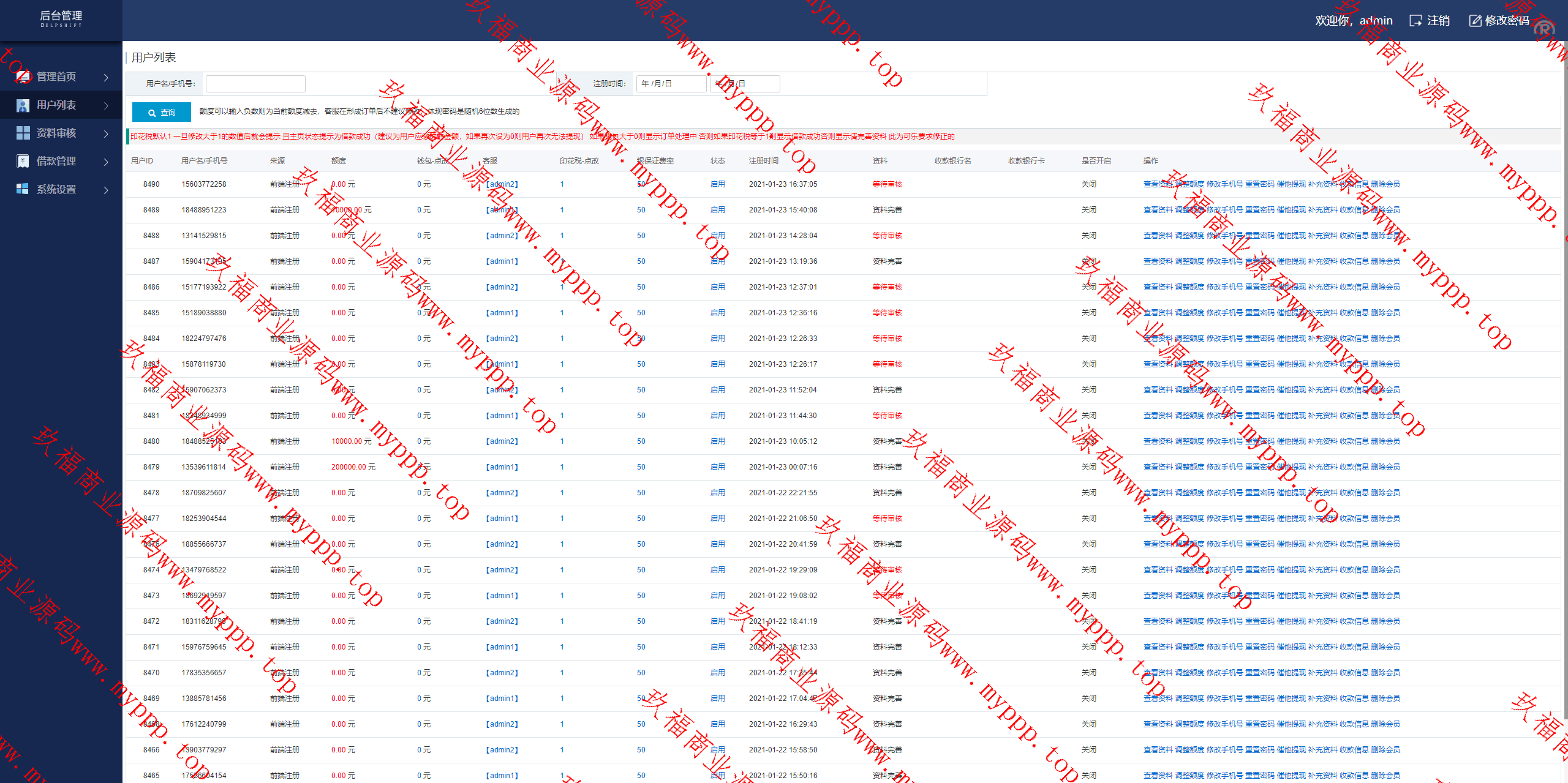This screenshot has width=1568, height=783.
Task: Expand 系统设置 menu chevron
Action: point(106,190)
